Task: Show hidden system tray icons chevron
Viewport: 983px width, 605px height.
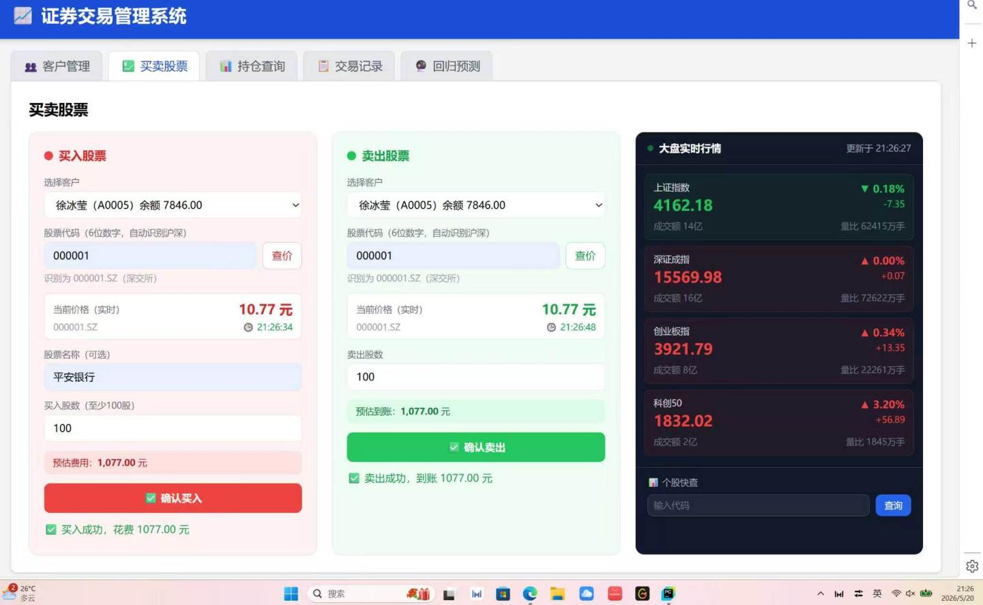Action: click(820, 594)
